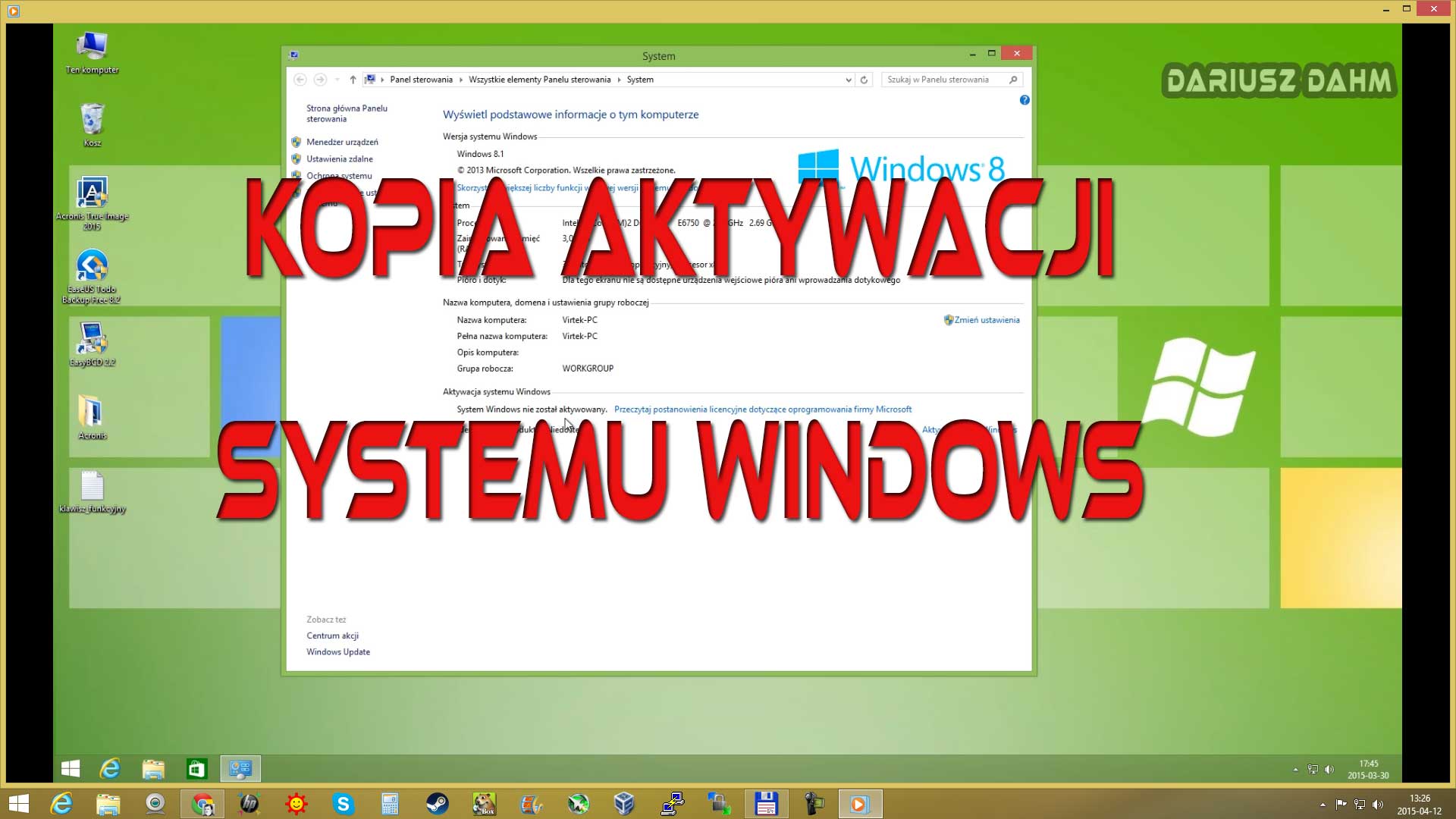Open the video camera icon on taskbar
This screenshot has width=1456, height=819.
[x=813, y=804]
